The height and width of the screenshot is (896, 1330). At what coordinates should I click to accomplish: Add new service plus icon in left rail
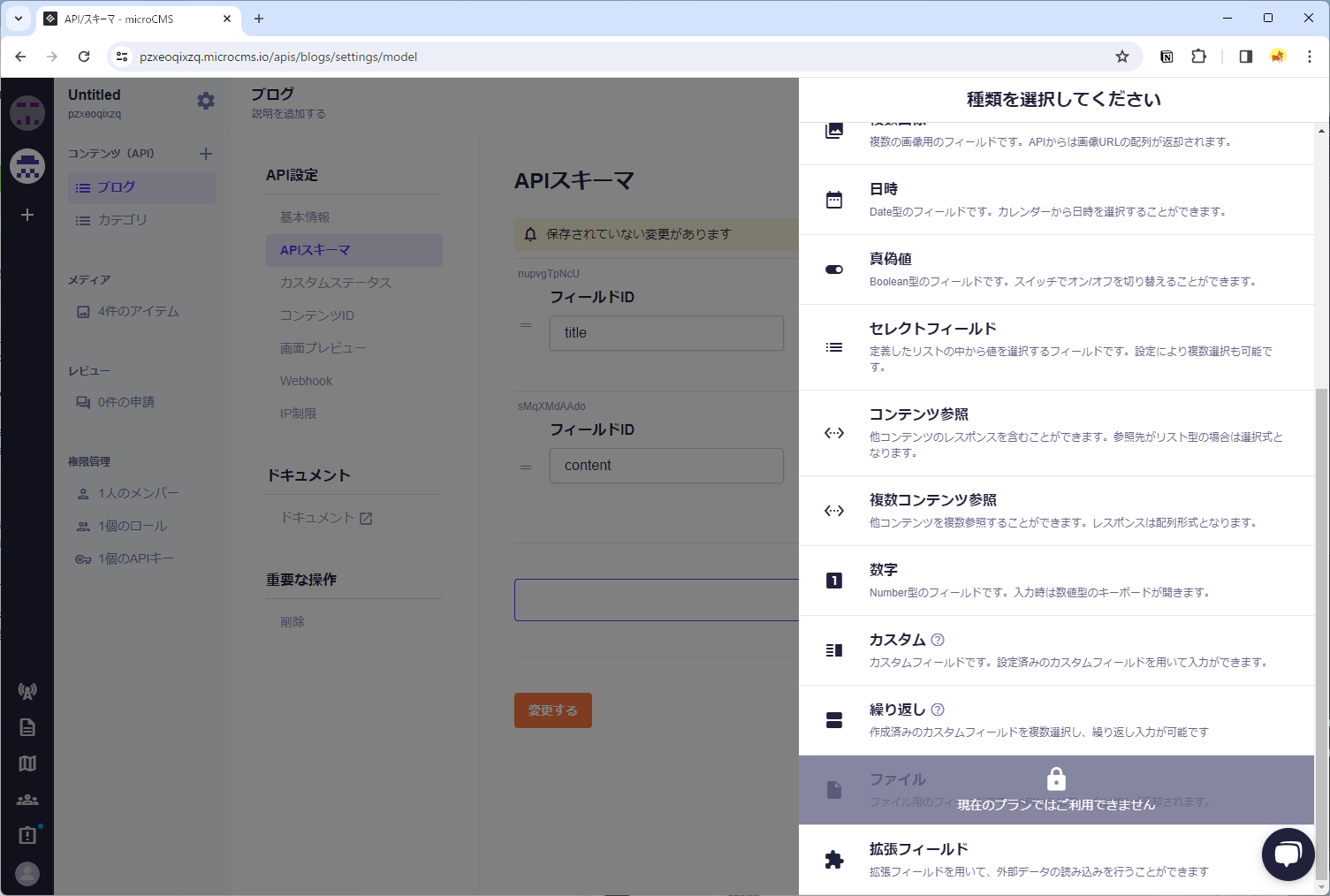point(27,215)
